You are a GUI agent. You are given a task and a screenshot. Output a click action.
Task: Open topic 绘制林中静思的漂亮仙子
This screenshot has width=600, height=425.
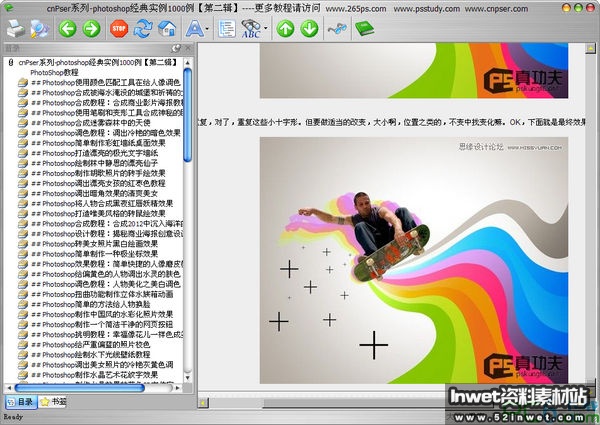[x=95, y=163]
